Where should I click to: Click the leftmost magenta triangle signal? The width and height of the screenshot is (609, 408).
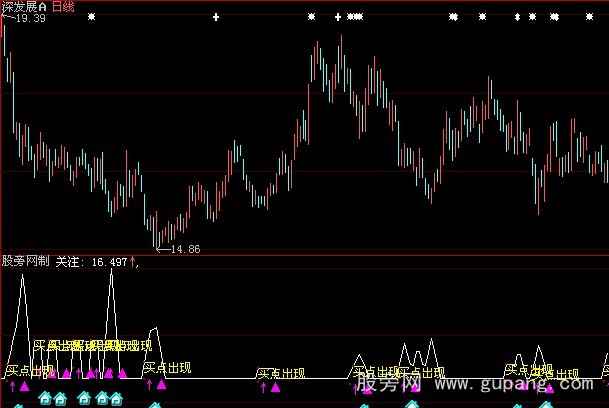pyautogui.click(x=24, y=384)
